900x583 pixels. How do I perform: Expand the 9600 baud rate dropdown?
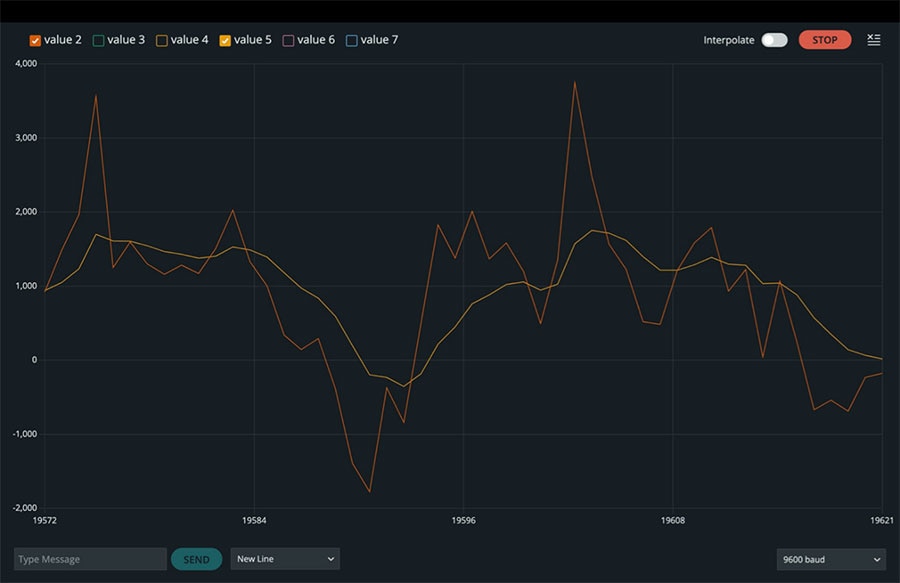click(831, 559)
